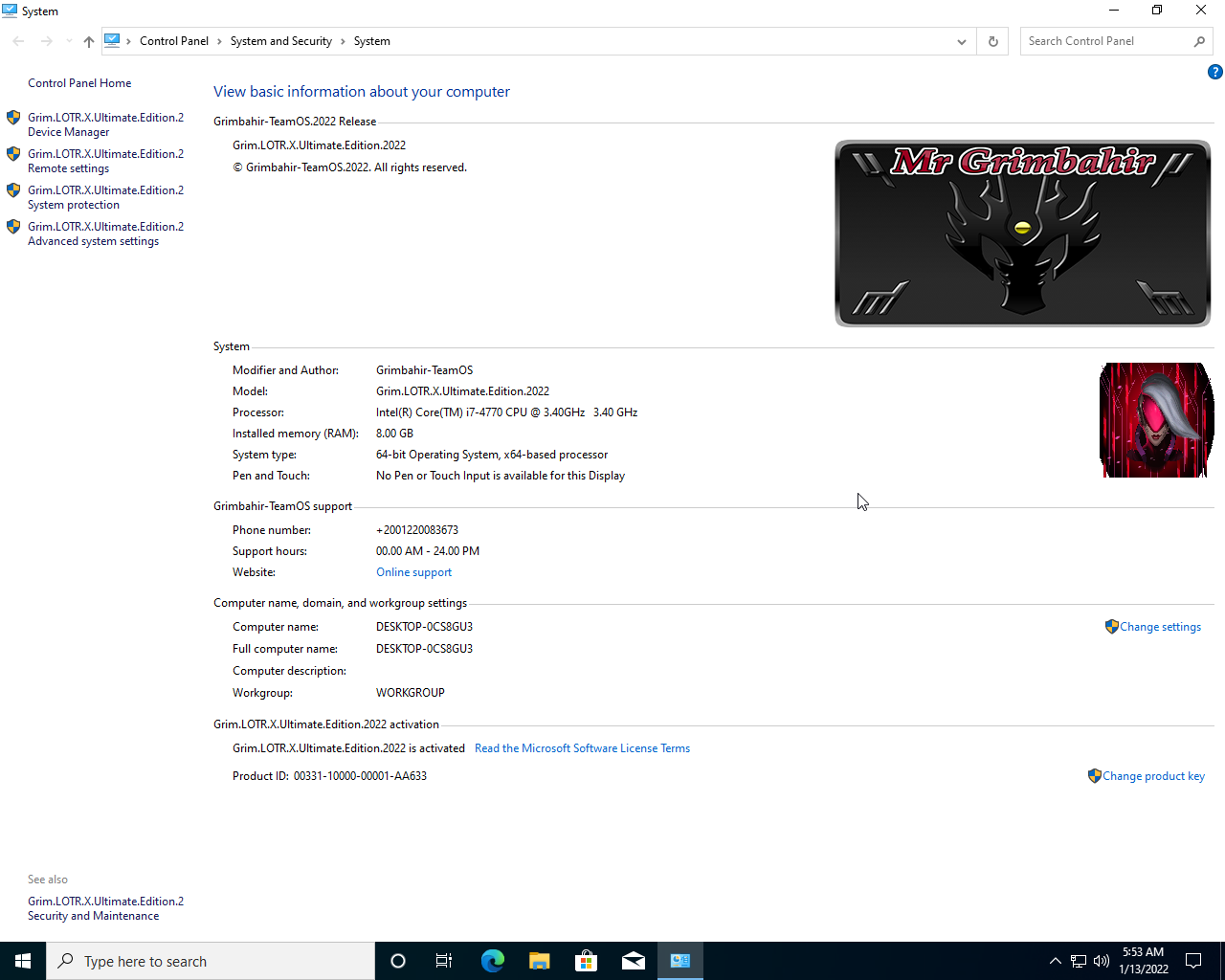Screen dimensions: 1225x980
Task: Show hidden tray icons chevron
Action: [1055, 961]
